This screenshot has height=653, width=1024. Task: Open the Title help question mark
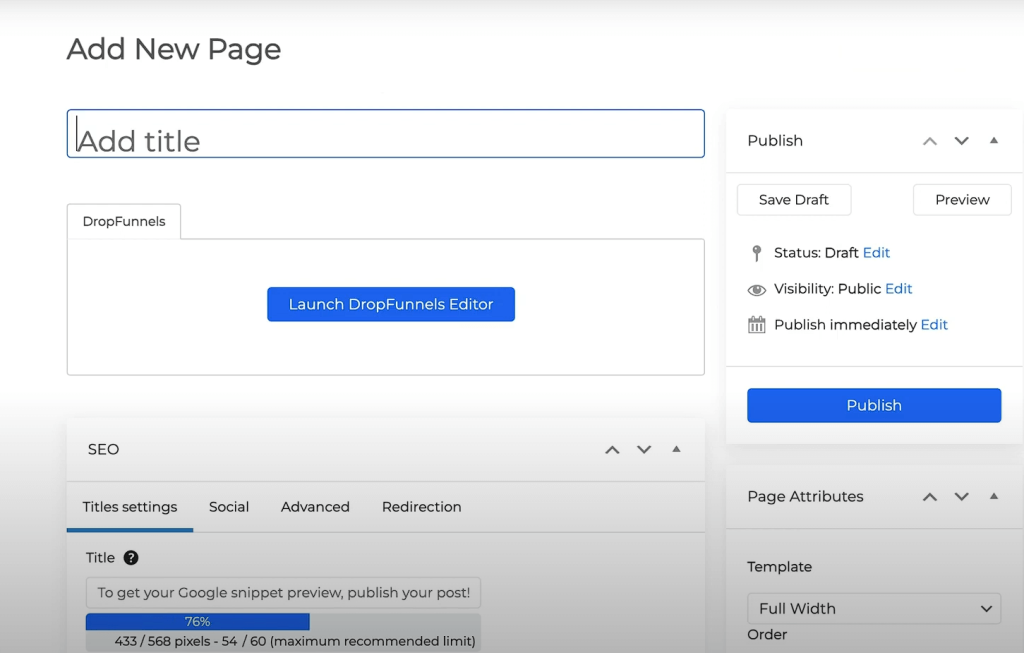pos(131,557)
